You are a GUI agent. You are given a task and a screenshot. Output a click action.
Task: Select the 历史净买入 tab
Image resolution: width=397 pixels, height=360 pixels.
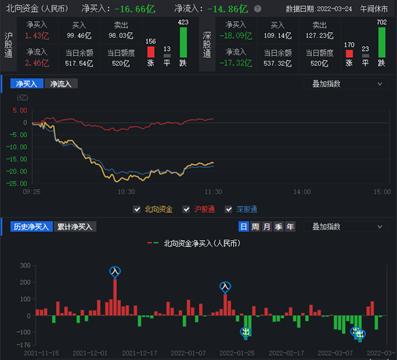click(31, 227)
